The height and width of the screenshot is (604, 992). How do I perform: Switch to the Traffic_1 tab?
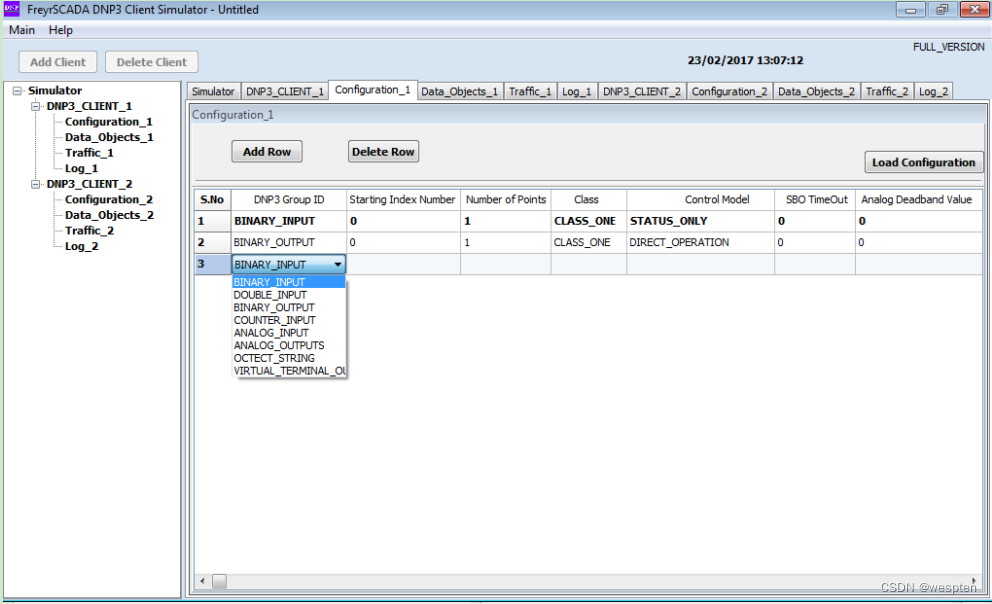[x=530, y=92]
